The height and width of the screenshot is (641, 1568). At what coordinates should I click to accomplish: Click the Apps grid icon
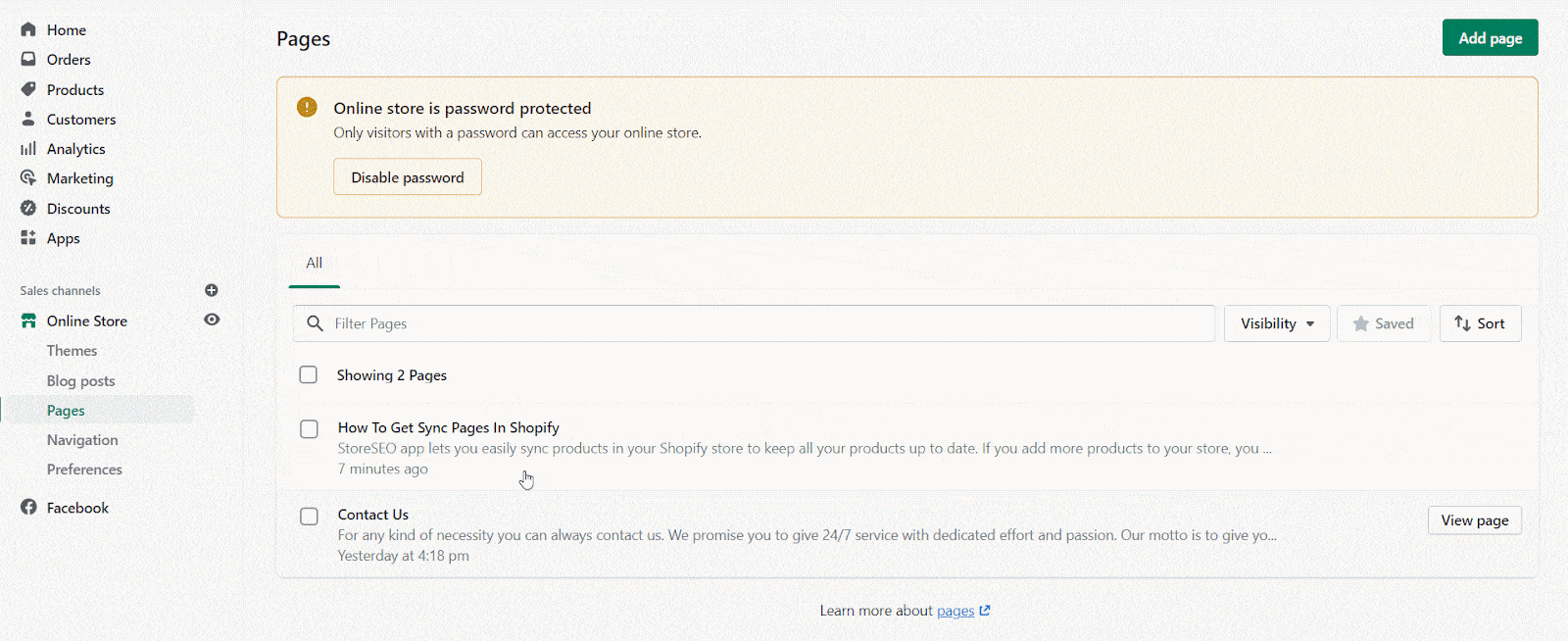click(28, 237)
